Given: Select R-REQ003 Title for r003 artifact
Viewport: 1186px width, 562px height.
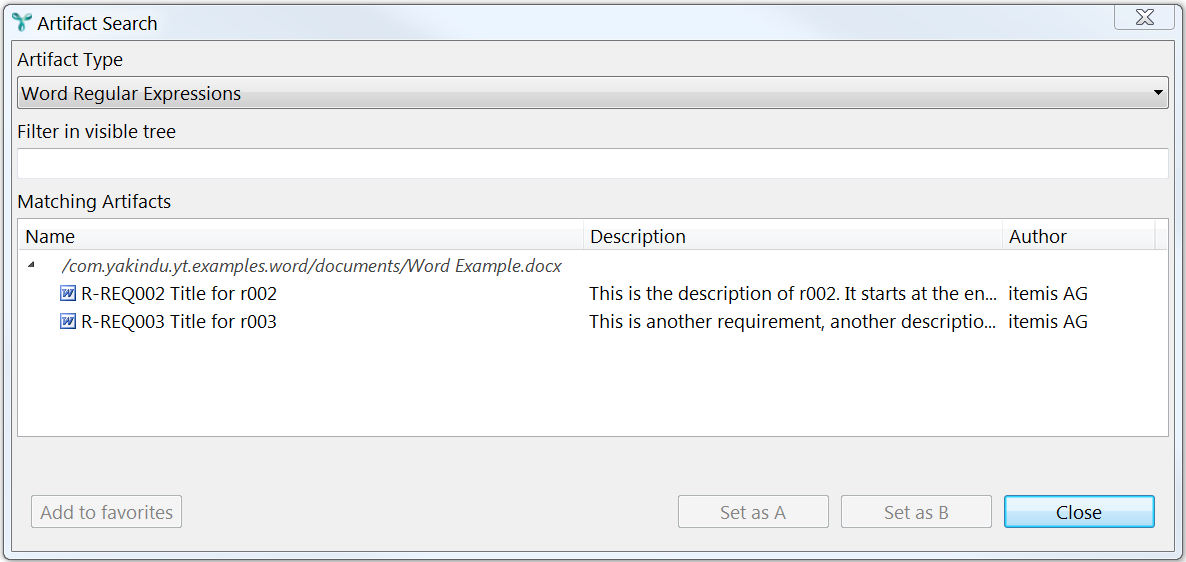Looking at the screenshot, I should coord(179,322).
